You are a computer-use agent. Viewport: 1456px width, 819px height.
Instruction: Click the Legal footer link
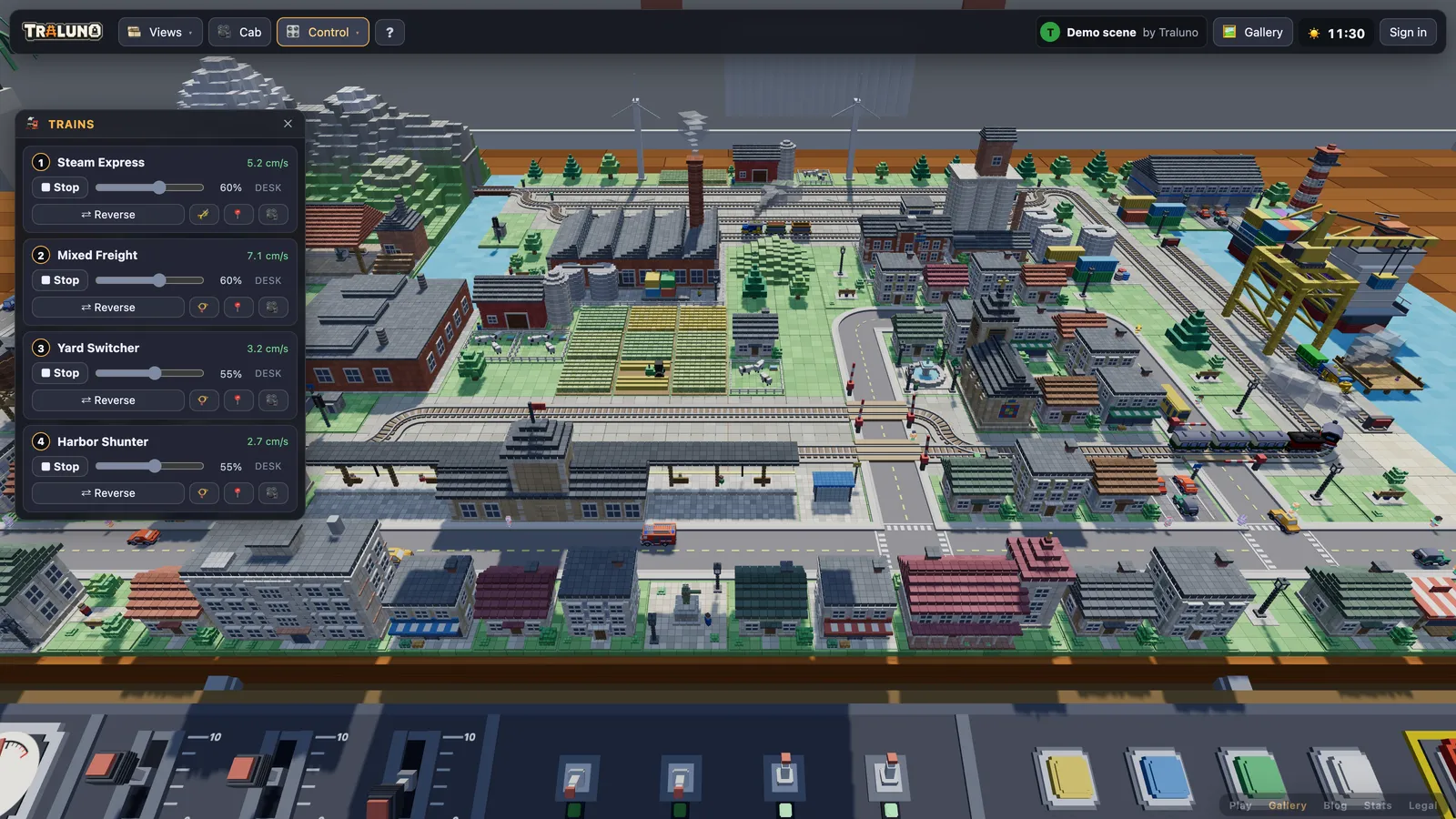pyautogui.click(x=1422, y=805)
